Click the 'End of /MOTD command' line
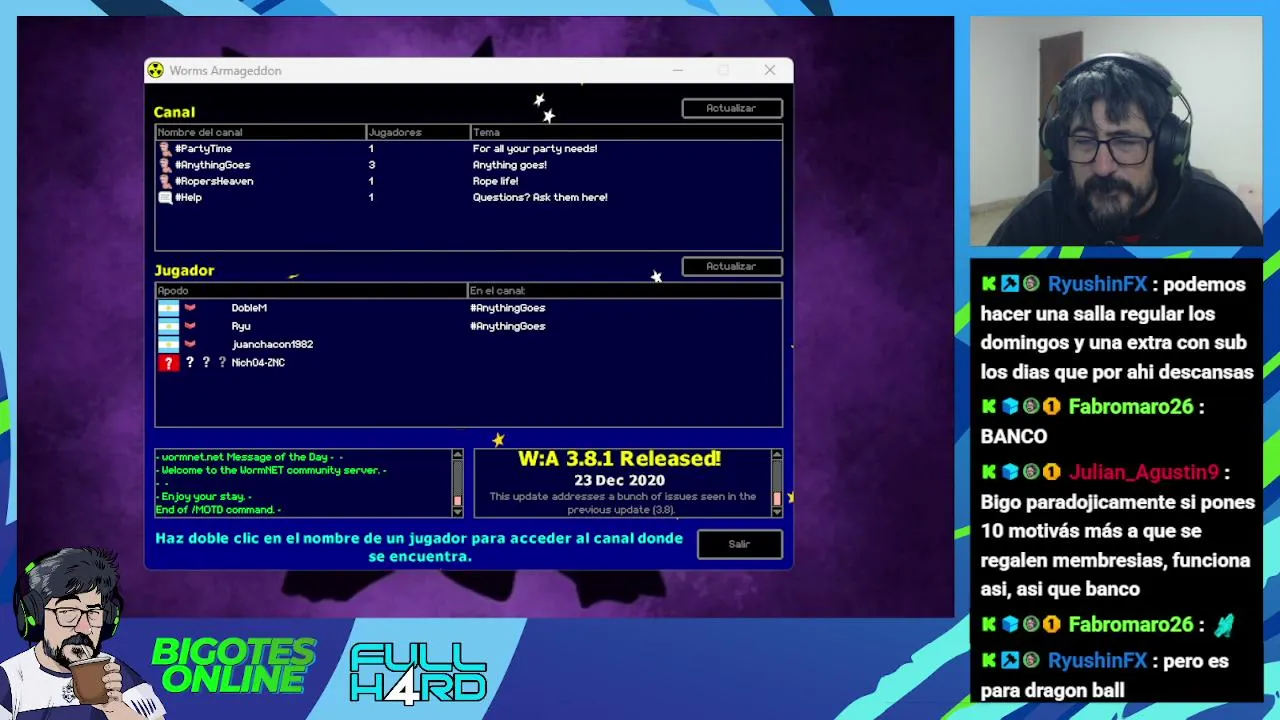Image resolution: width=1280 pixels, height=720 pixels. pos(218,510)
